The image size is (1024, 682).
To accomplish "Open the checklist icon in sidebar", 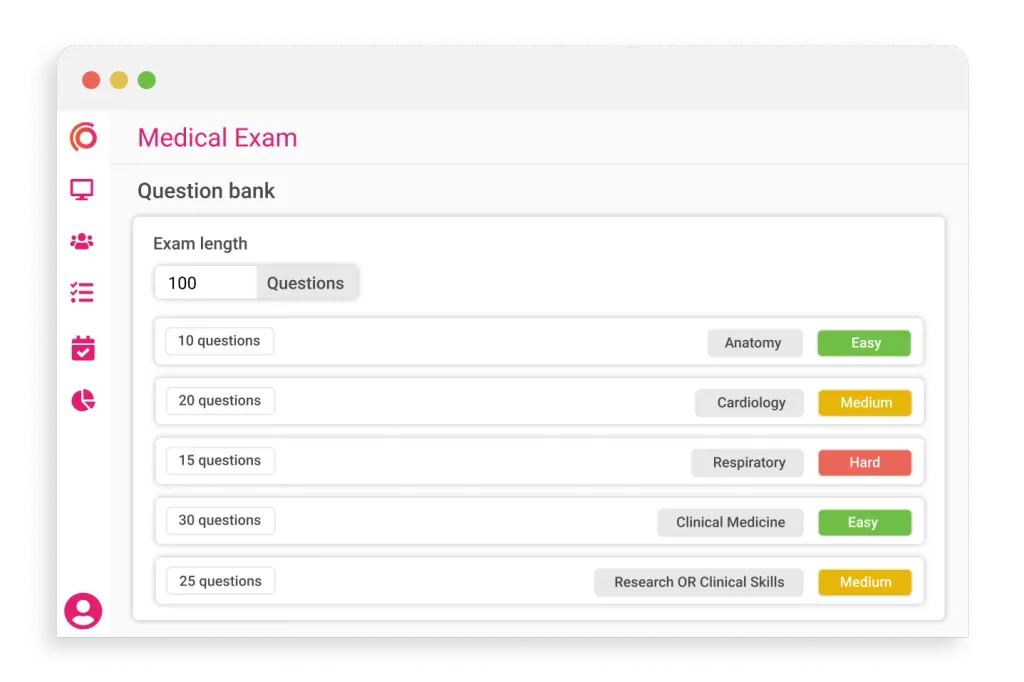I will point(82,293).
